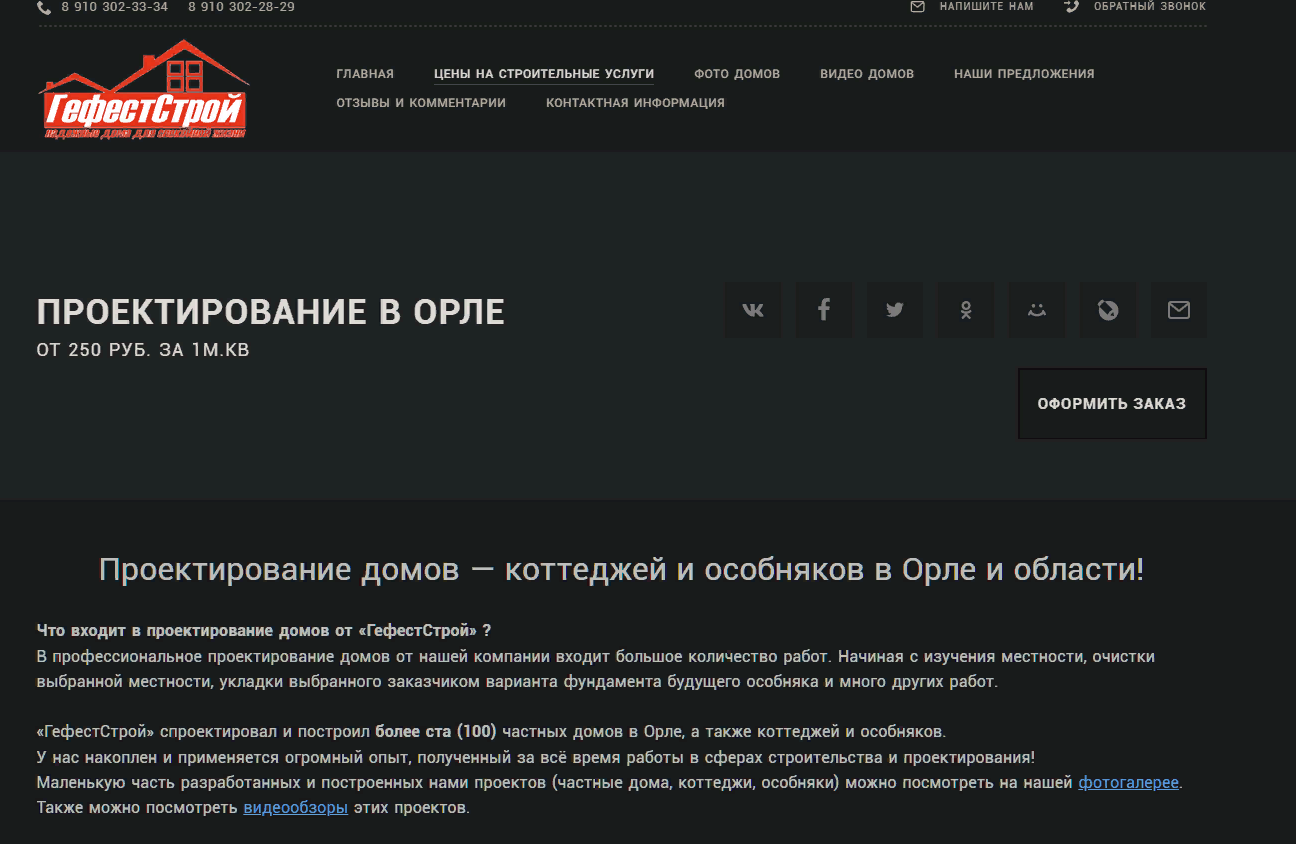Go to Фото домов page
This screenshot has height=844, width=1296.
(737, 74)
